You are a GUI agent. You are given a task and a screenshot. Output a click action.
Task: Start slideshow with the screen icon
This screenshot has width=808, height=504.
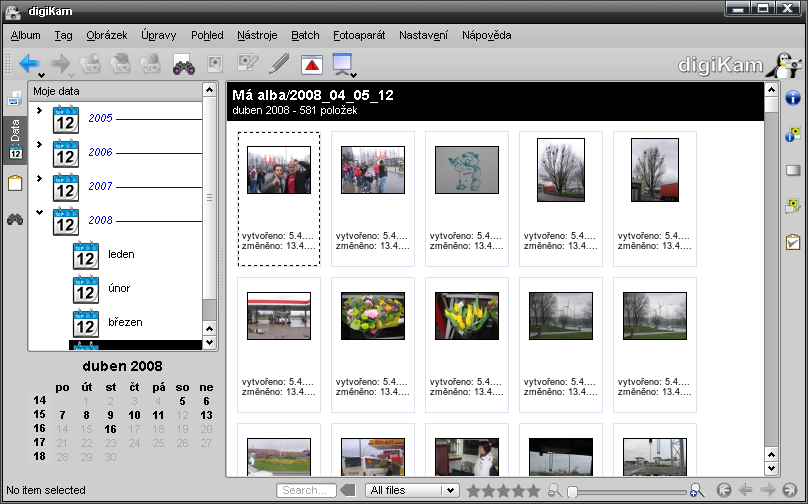click(x=342, y=64)
